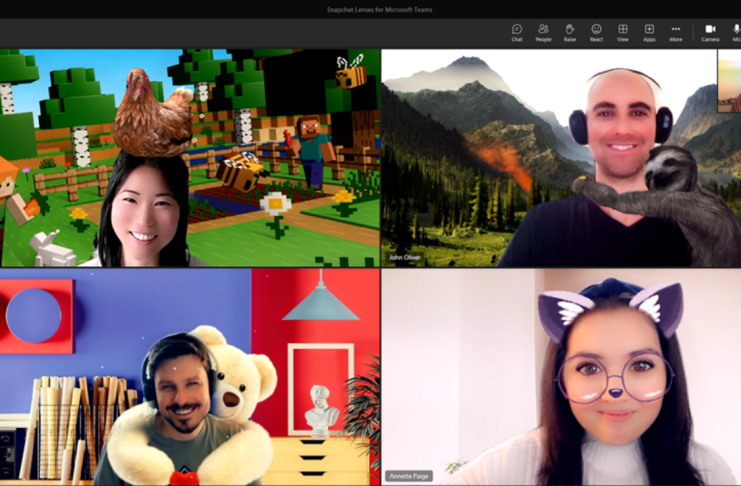Screen dimensions: 741x486
Task: Raise your hand
Action: pos(569,33)
